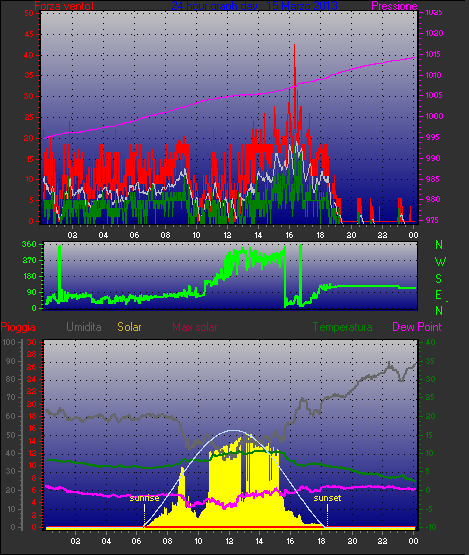Click the E wind direction label
469x555 pixels.
[x=438, y=295]
